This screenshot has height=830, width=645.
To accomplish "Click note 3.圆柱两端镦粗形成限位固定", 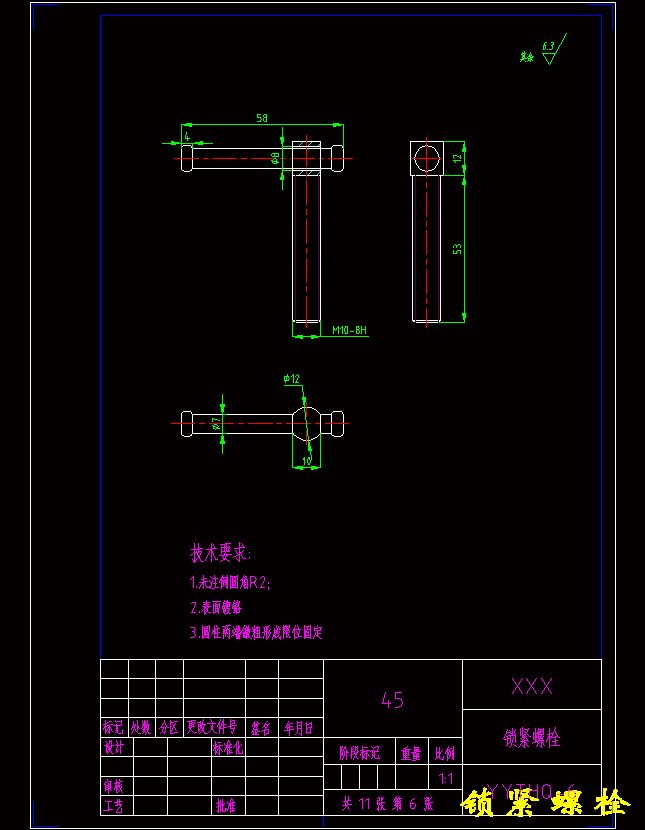I will coord(256,632).
